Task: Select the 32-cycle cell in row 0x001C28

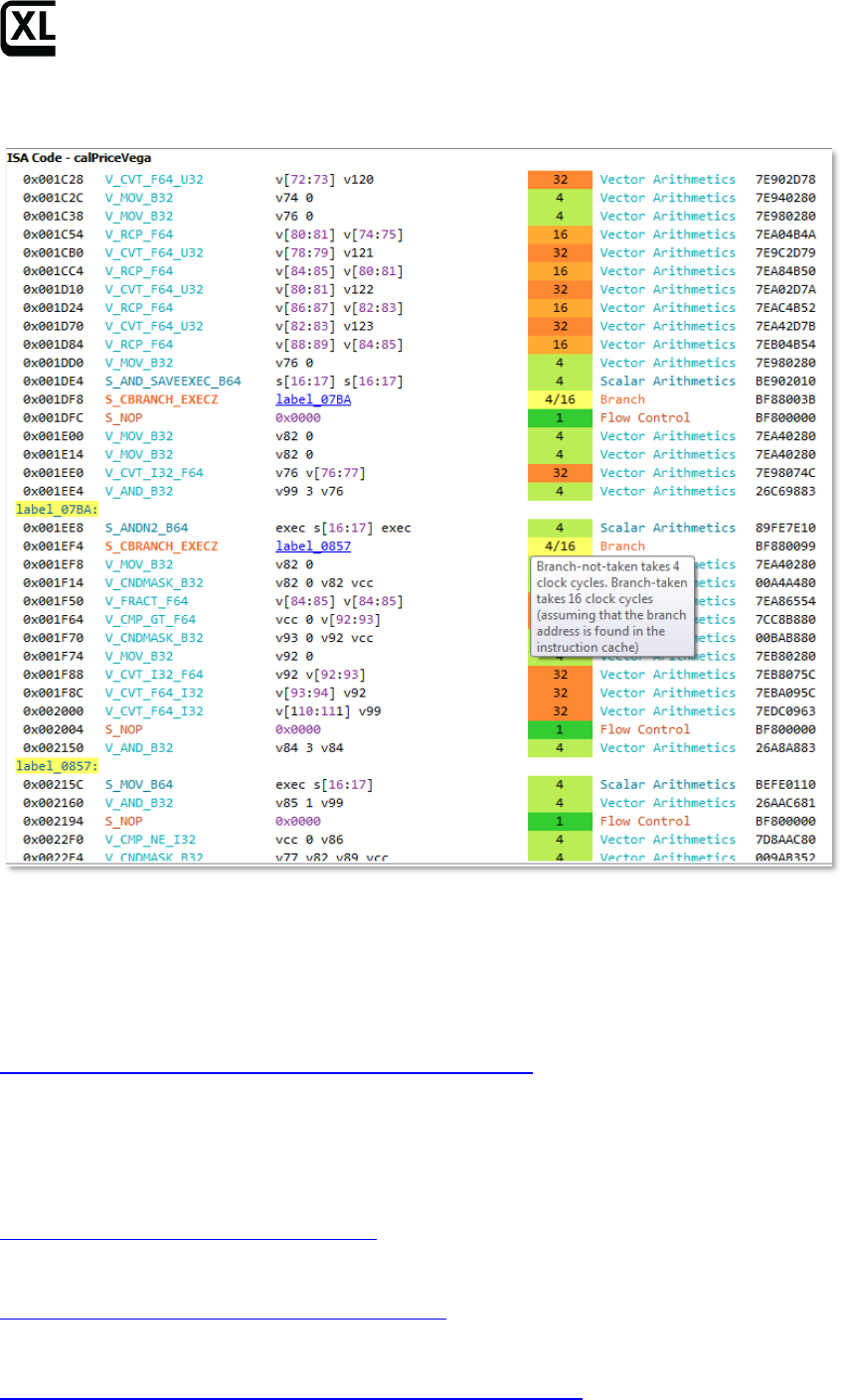Action: click(560, 180)
